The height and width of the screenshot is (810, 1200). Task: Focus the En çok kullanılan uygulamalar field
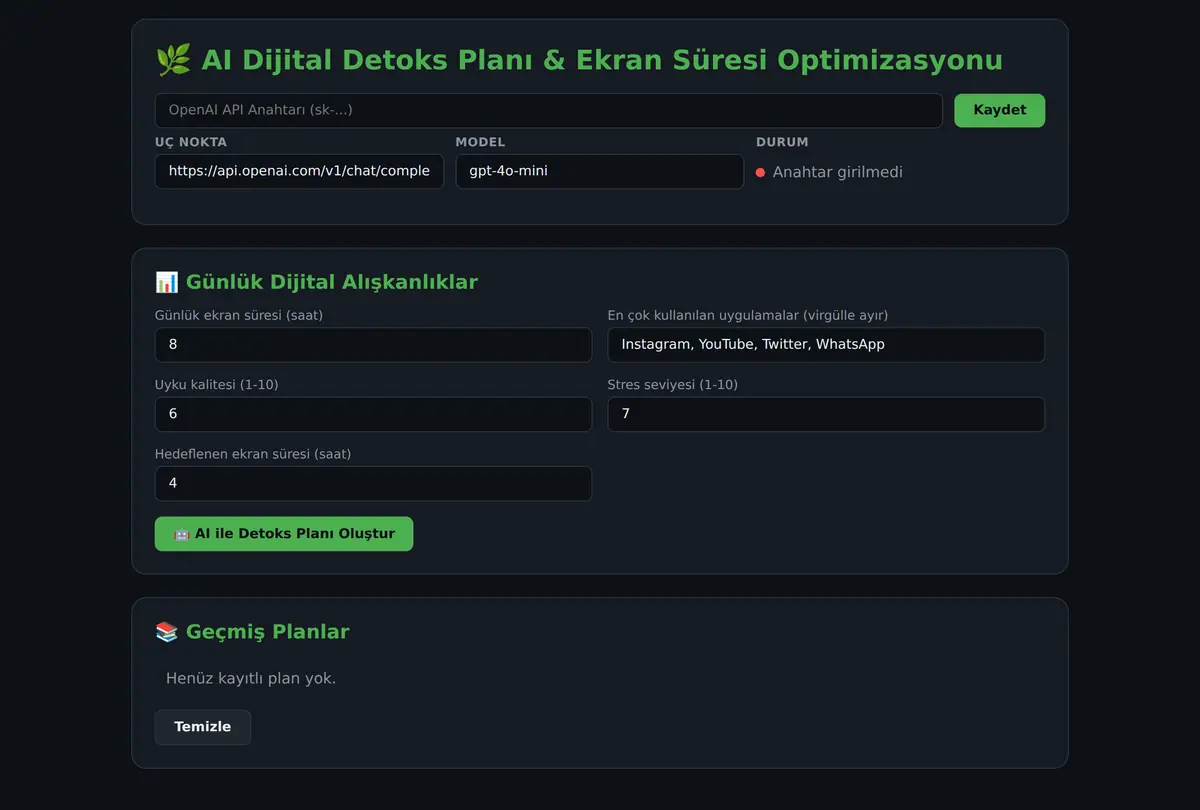(826, 345)
